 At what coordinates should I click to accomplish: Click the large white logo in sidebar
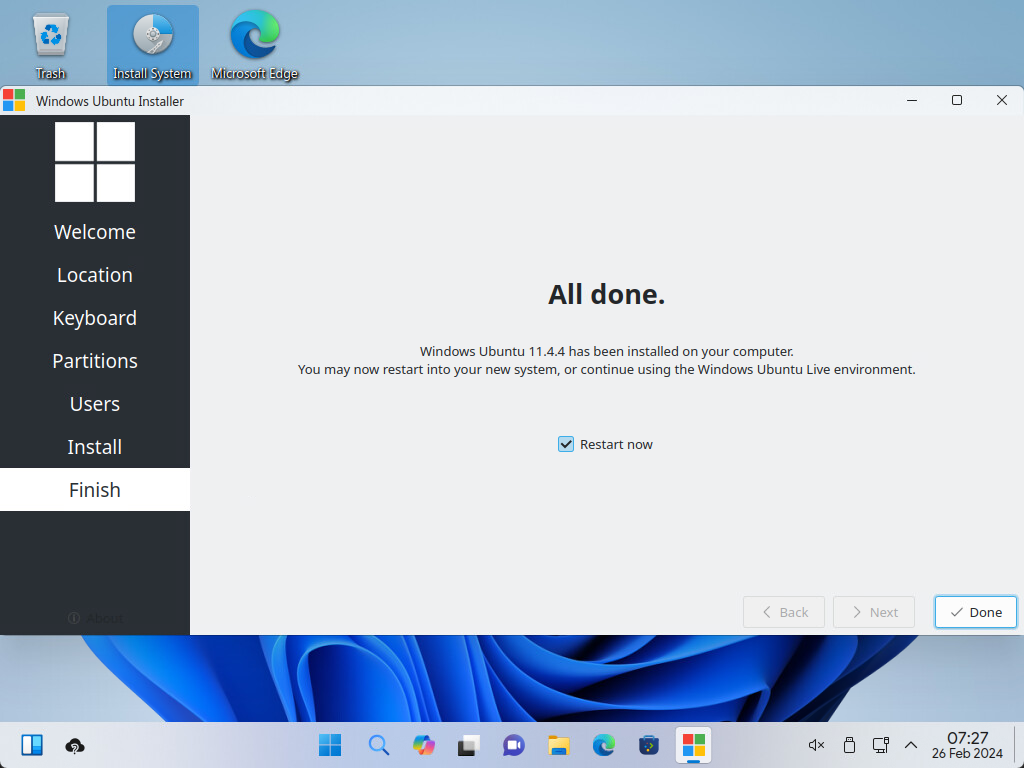[95, 162]
